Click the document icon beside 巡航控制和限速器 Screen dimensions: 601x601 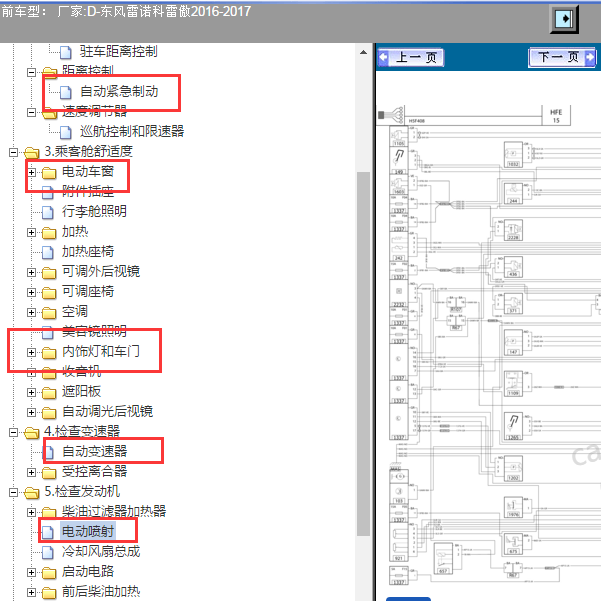coord(66,131)
